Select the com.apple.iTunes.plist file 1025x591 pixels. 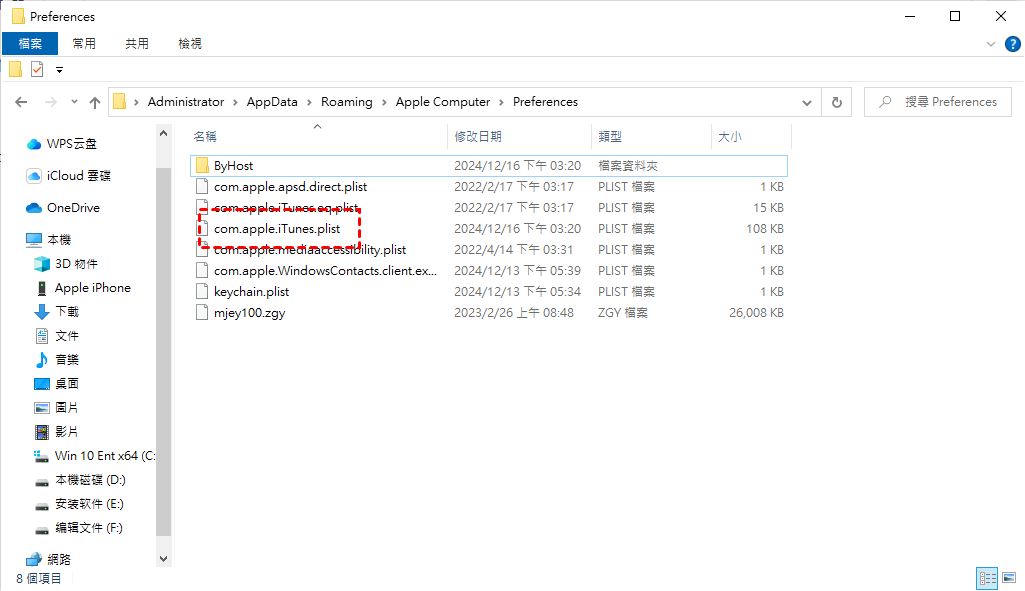(x=277, y=229)
